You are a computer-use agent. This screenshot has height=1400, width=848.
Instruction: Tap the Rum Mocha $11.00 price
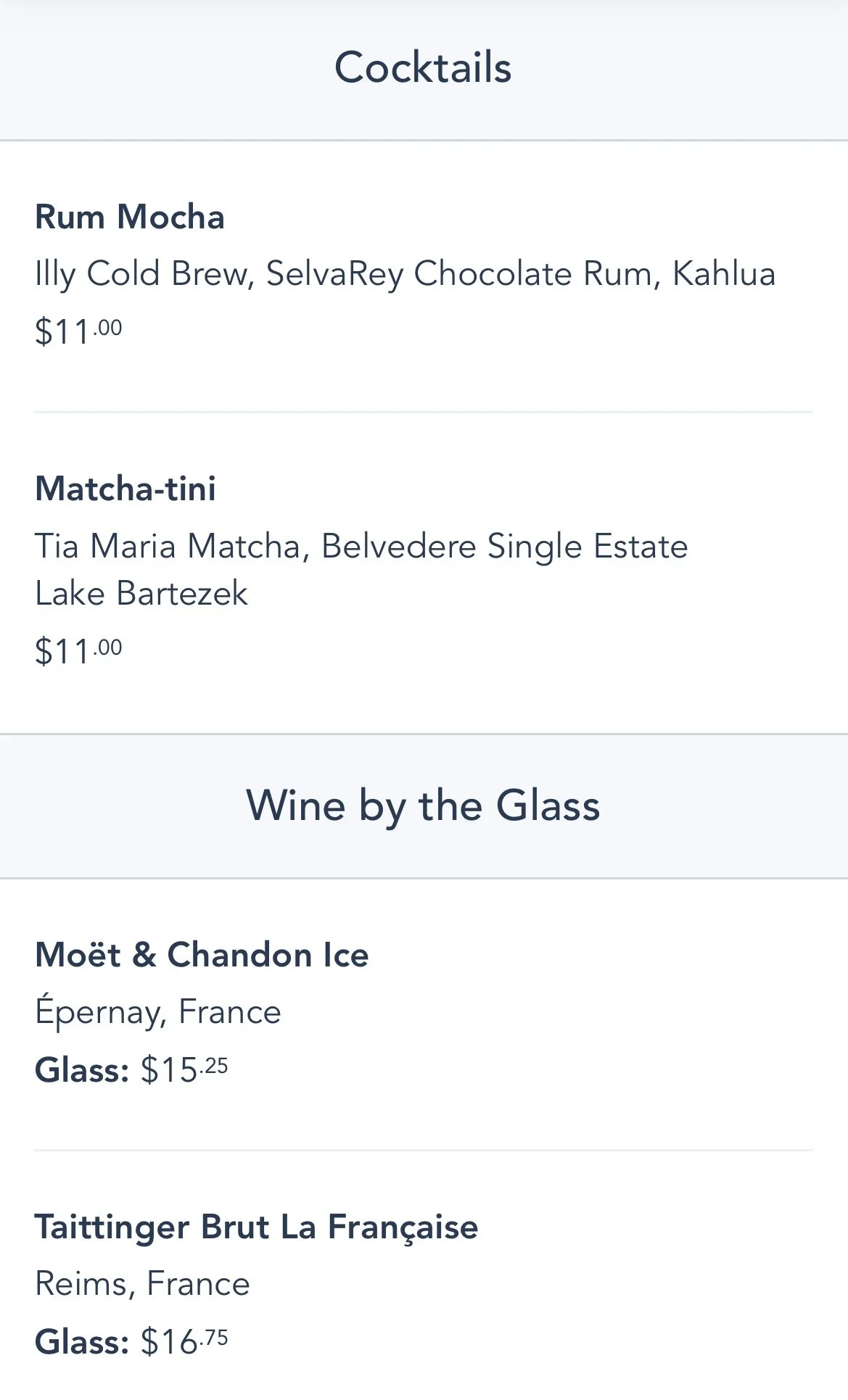[x=78, y=331]
